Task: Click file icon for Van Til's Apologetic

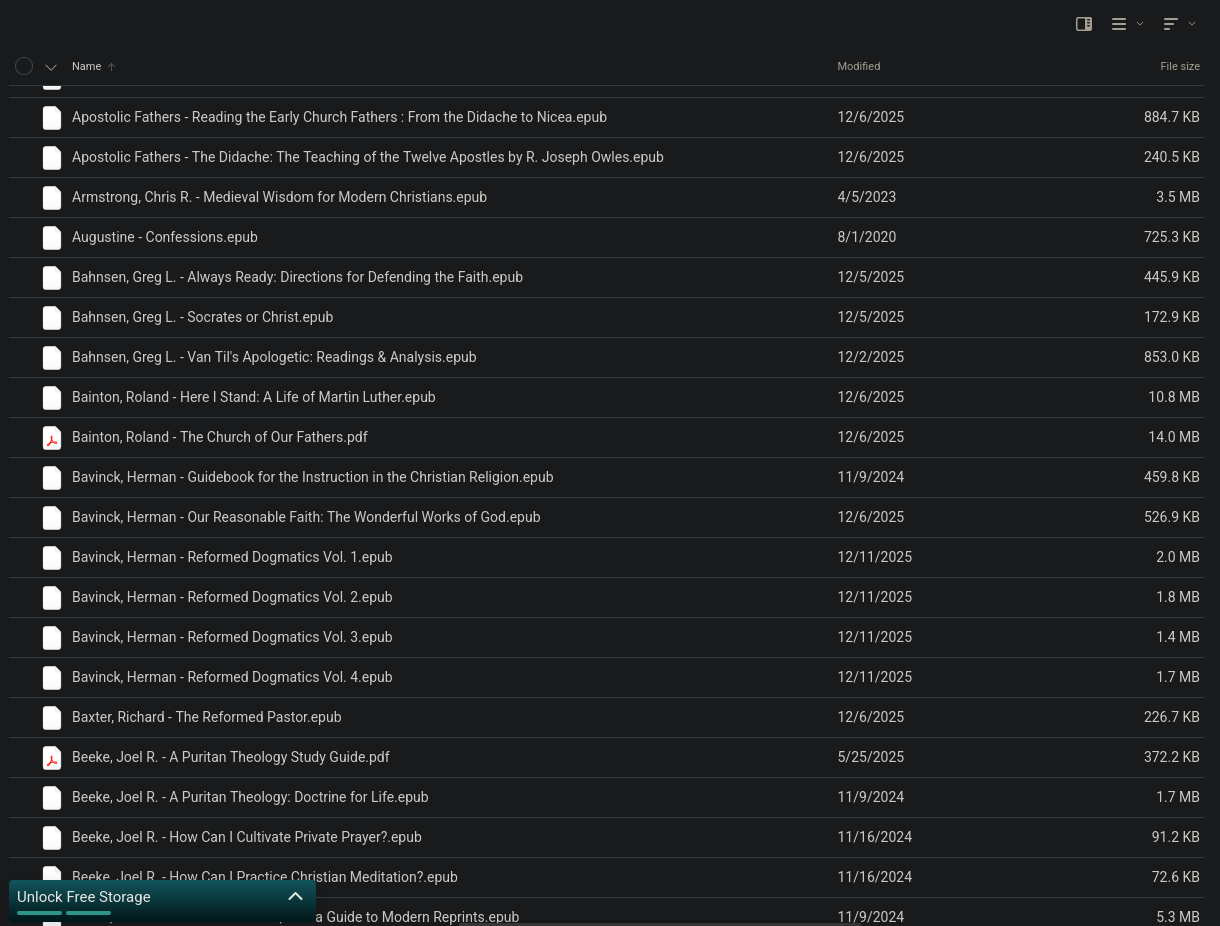Action: [x=52, y=358]
